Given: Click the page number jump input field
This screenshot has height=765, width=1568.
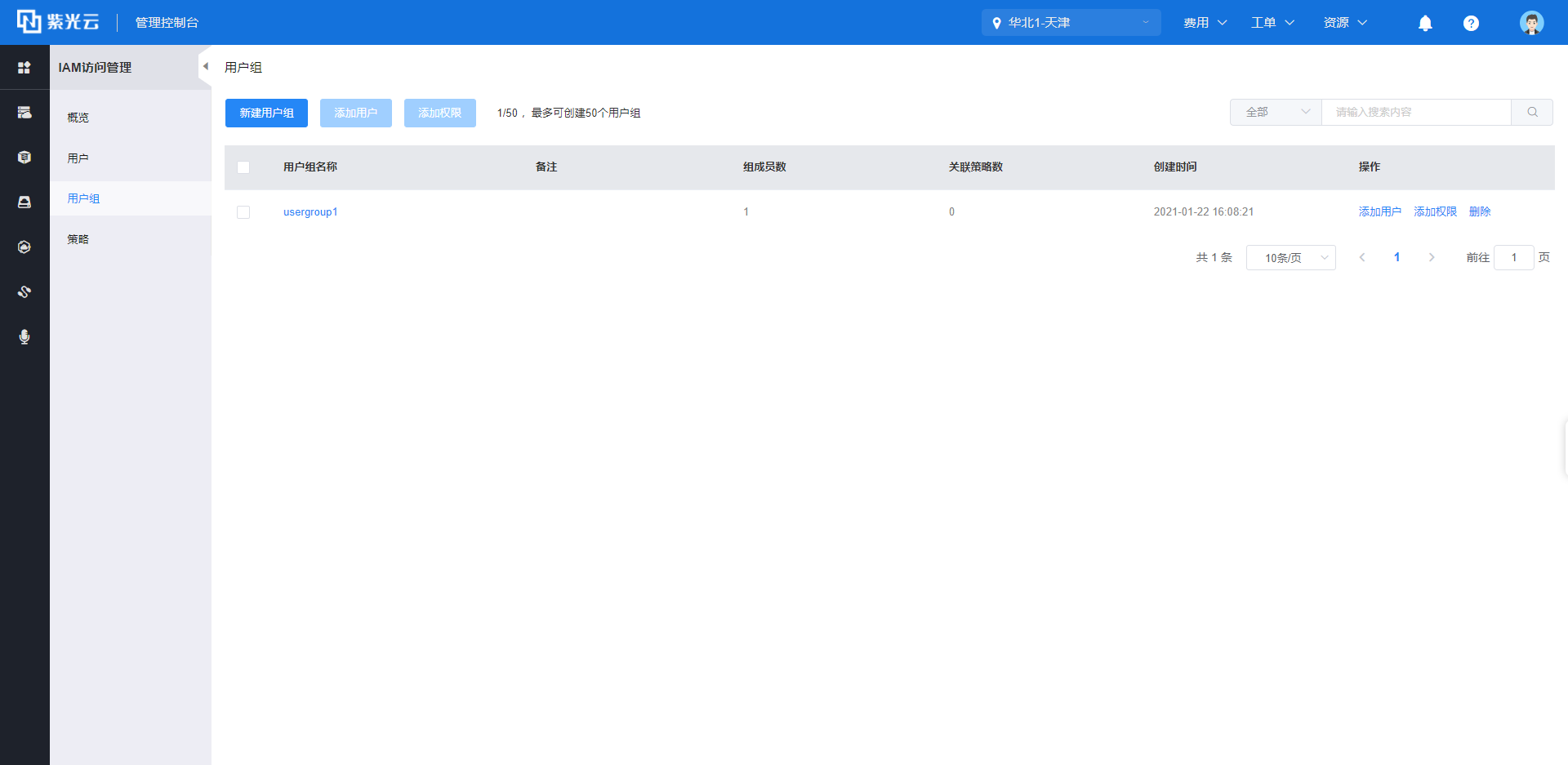Looking at the screenshot, I should tap(1513, 258).
